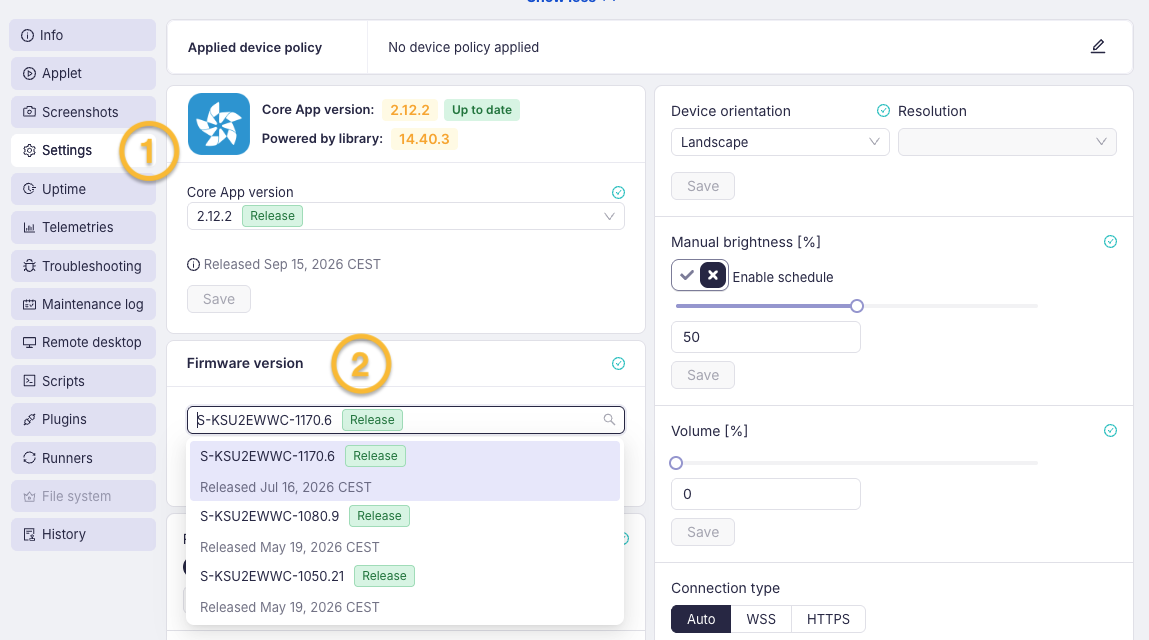Click the info icon beside Released Sep 15
This screenshot has width=1149, height=640.
[193, 265]
